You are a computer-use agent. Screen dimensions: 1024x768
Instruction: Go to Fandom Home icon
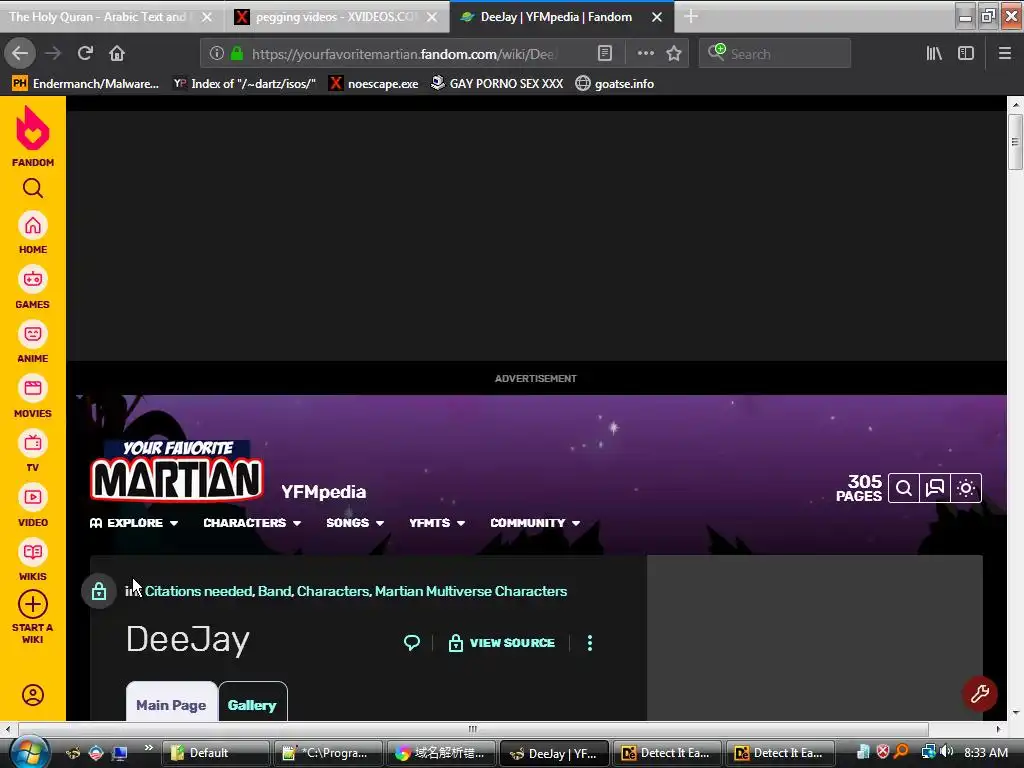(x=33, y=226)
